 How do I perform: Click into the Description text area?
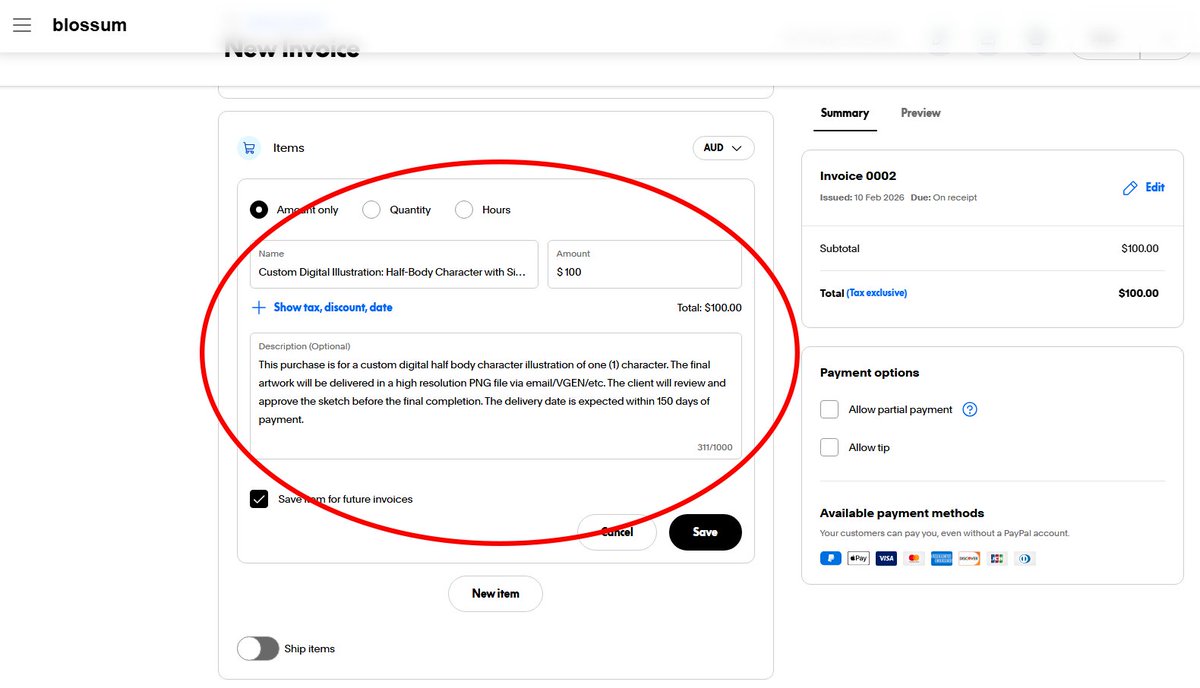[x=496, y=396]
